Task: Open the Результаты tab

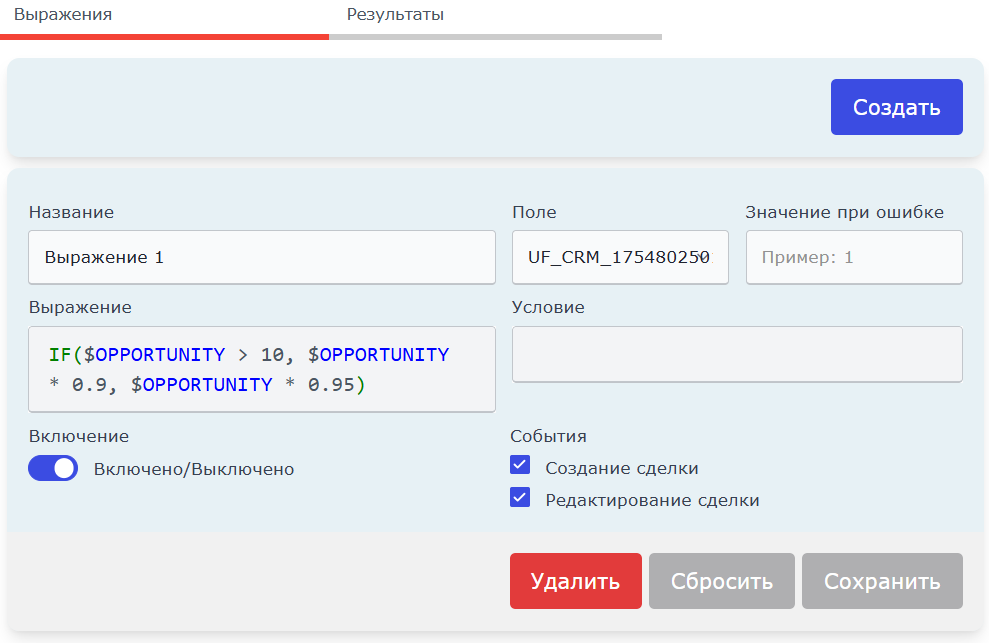Action: click(x=395, y=15)
